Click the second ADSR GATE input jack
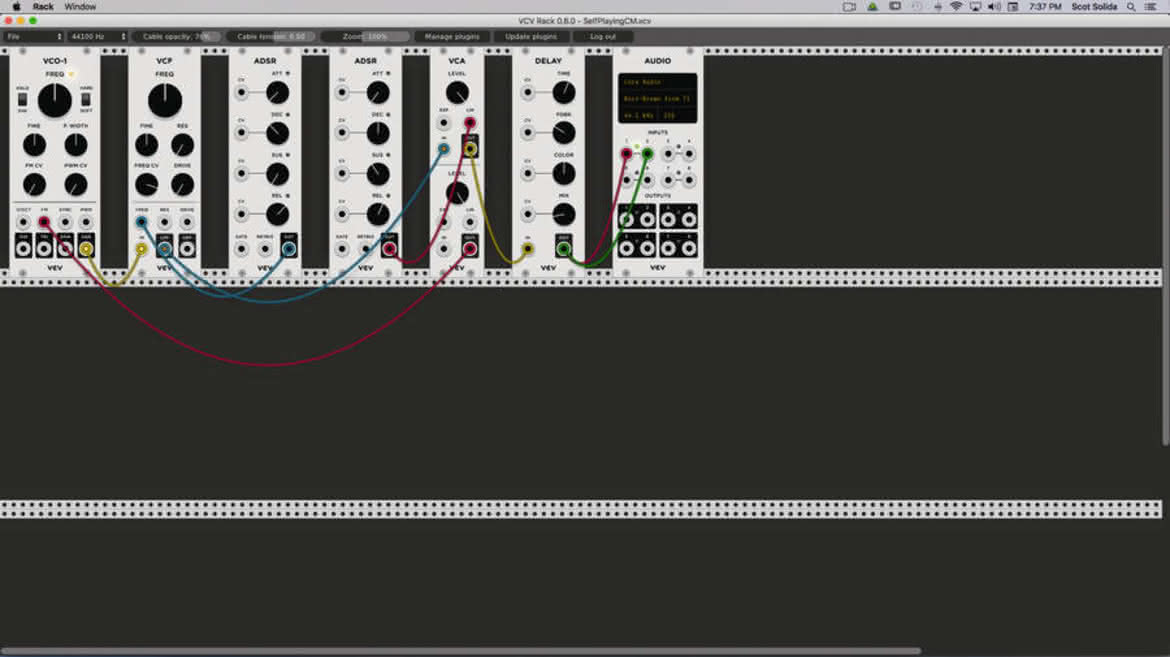1170x657 pixels. (x=342, y=249)
